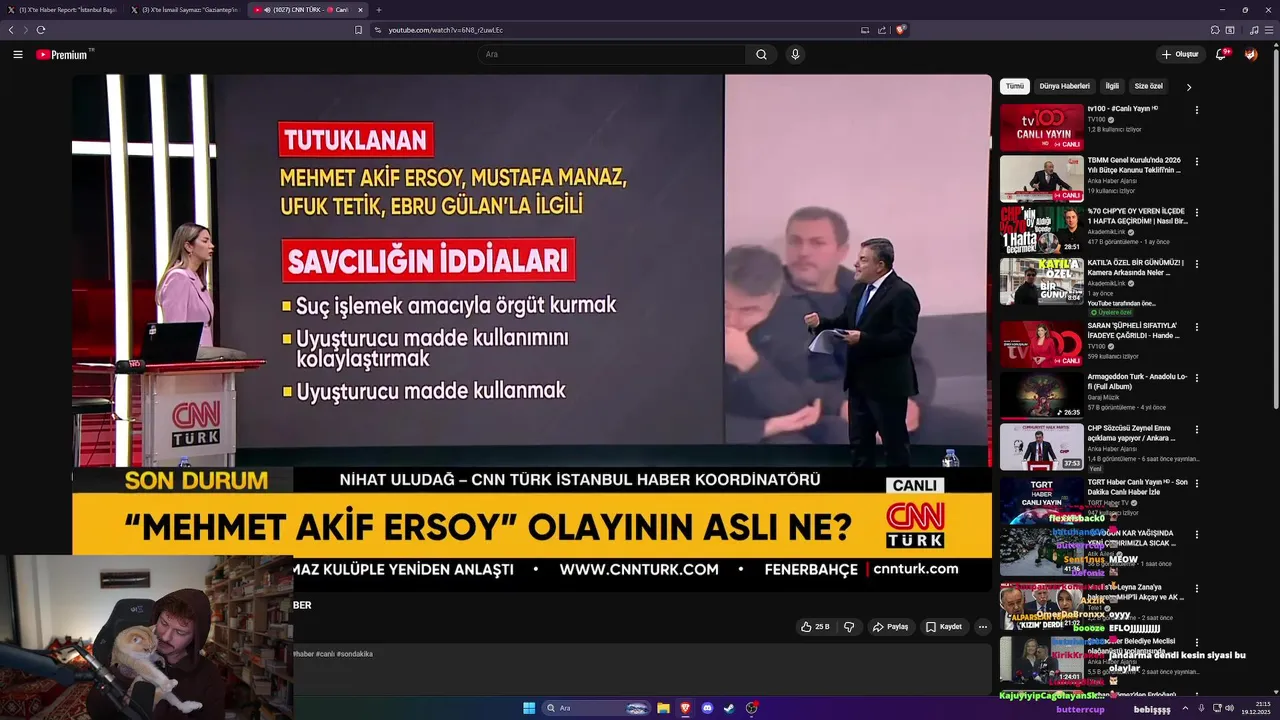Open the YouTube account avatar menu
This screenshot has width=1280, height=720.
click(1251, 54)
